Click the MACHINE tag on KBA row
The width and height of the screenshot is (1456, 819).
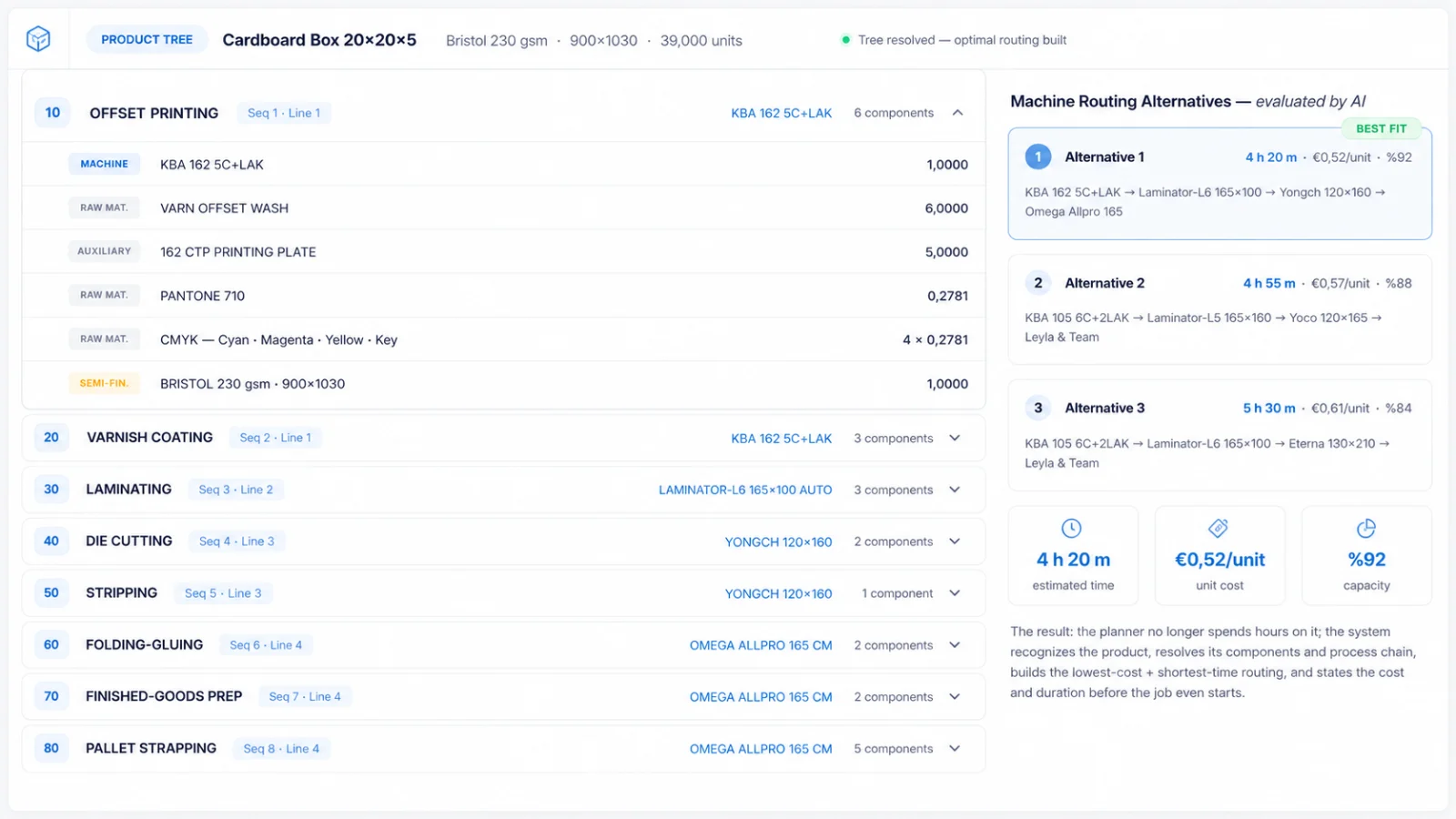pos(105,164)
